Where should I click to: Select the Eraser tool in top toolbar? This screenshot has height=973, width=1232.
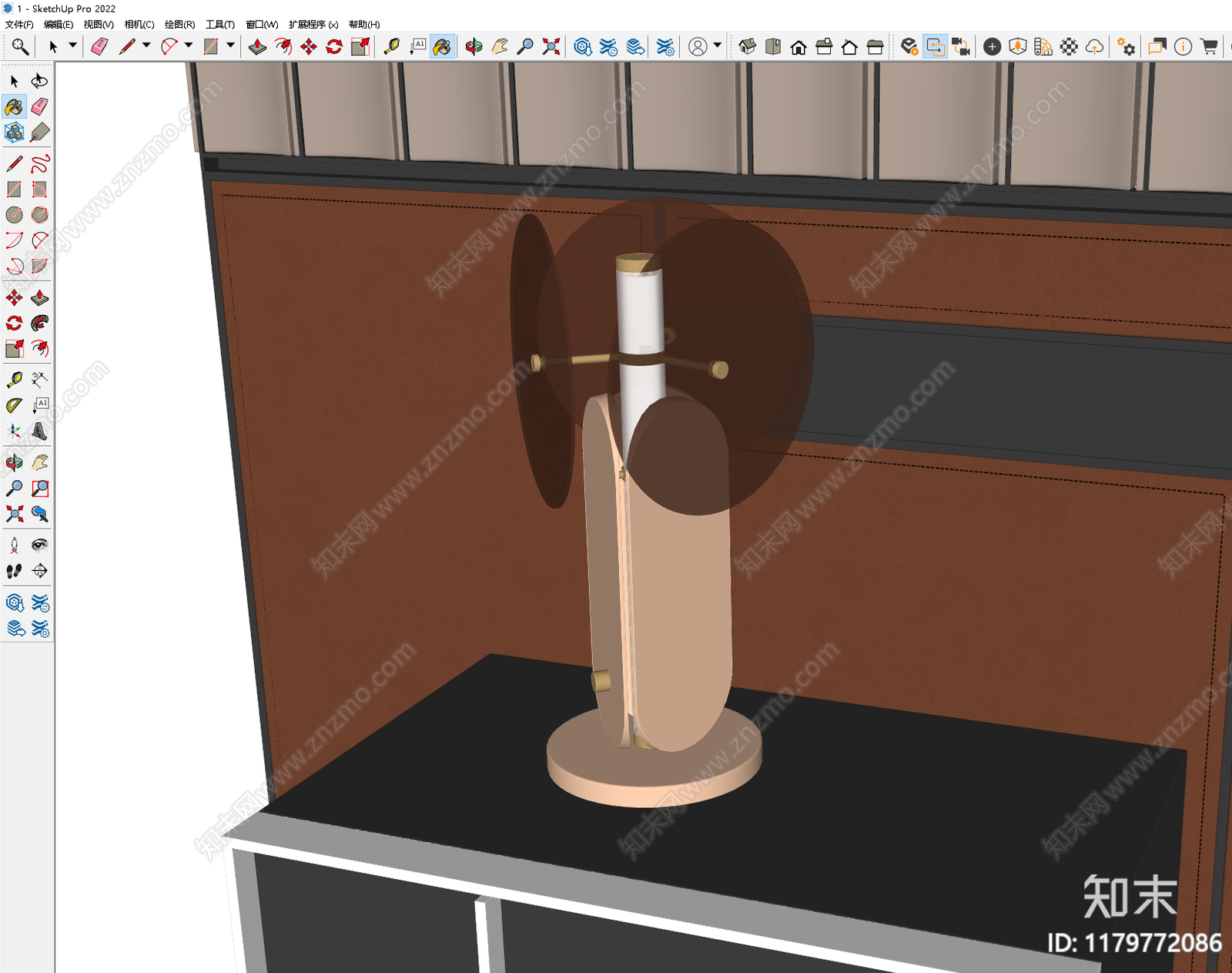click(x=99, y=47)
